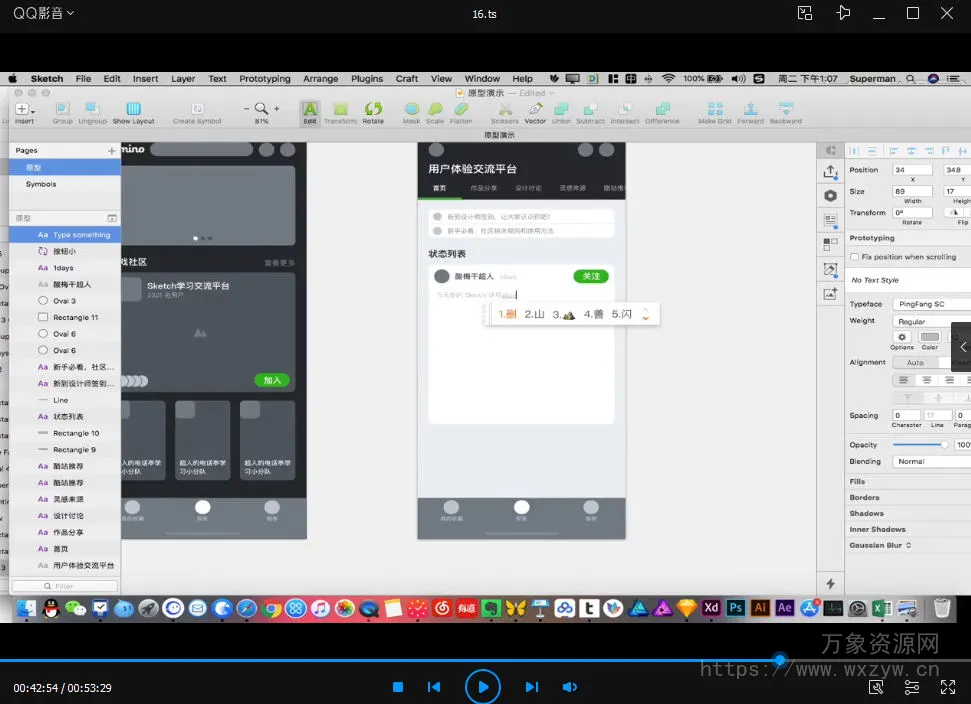Select the Vector tool in Sketch toolbar
This screenshot has height=704, width=971.
point(535,113)
